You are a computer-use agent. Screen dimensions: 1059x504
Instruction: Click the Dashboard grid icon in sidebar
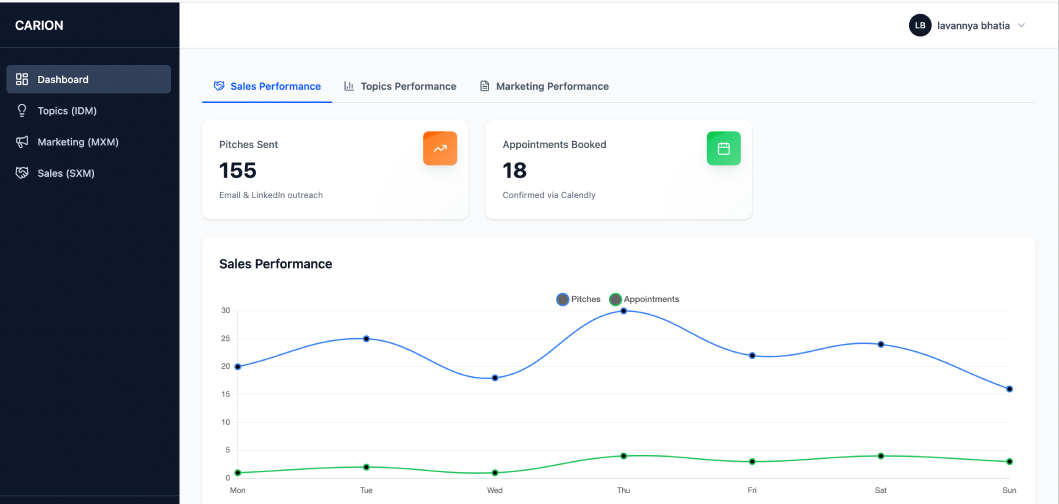(x=22, y=79)
